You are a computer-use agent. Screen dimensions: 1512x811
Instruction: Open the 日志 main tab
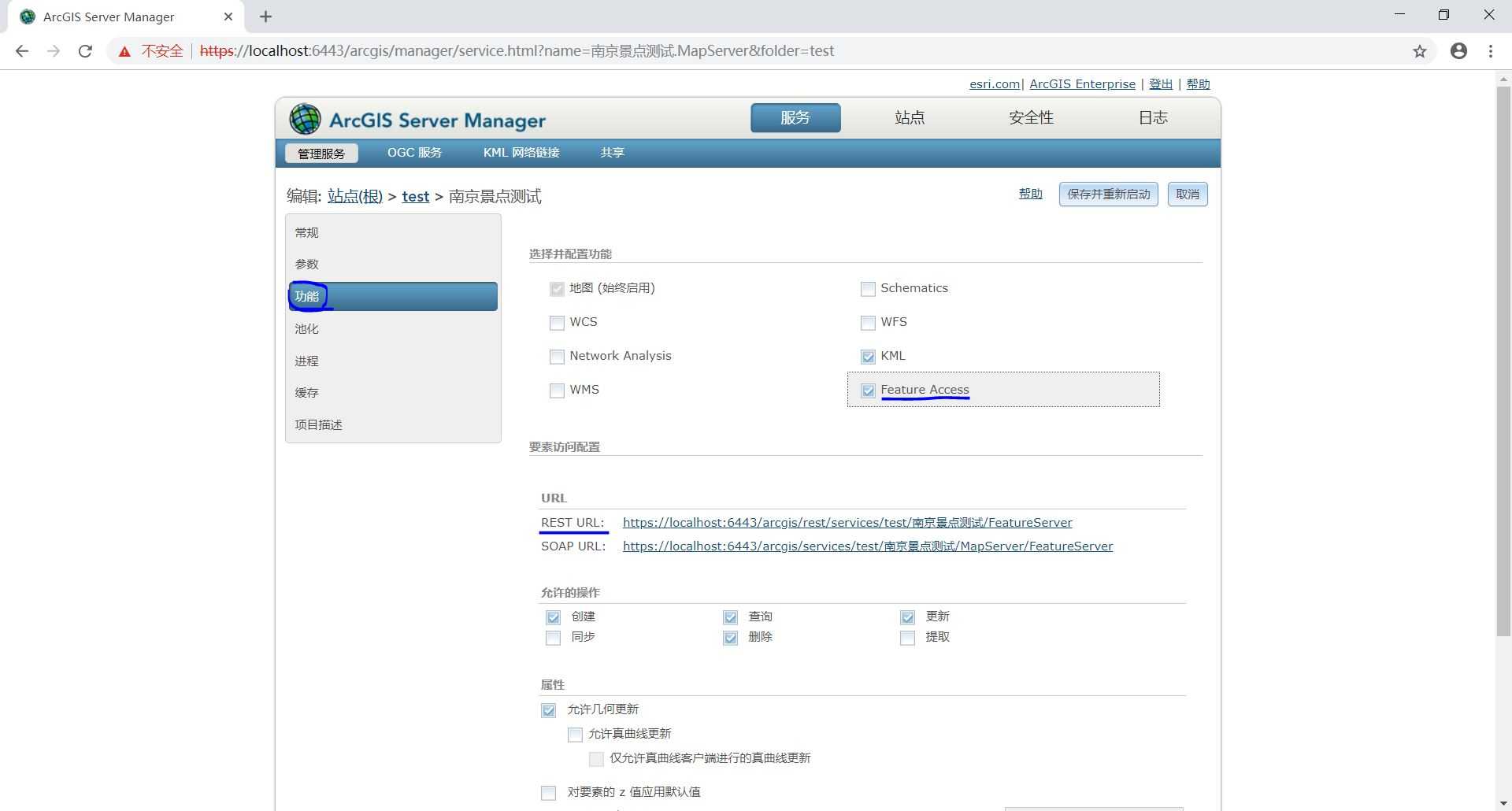pos(1153,118)
